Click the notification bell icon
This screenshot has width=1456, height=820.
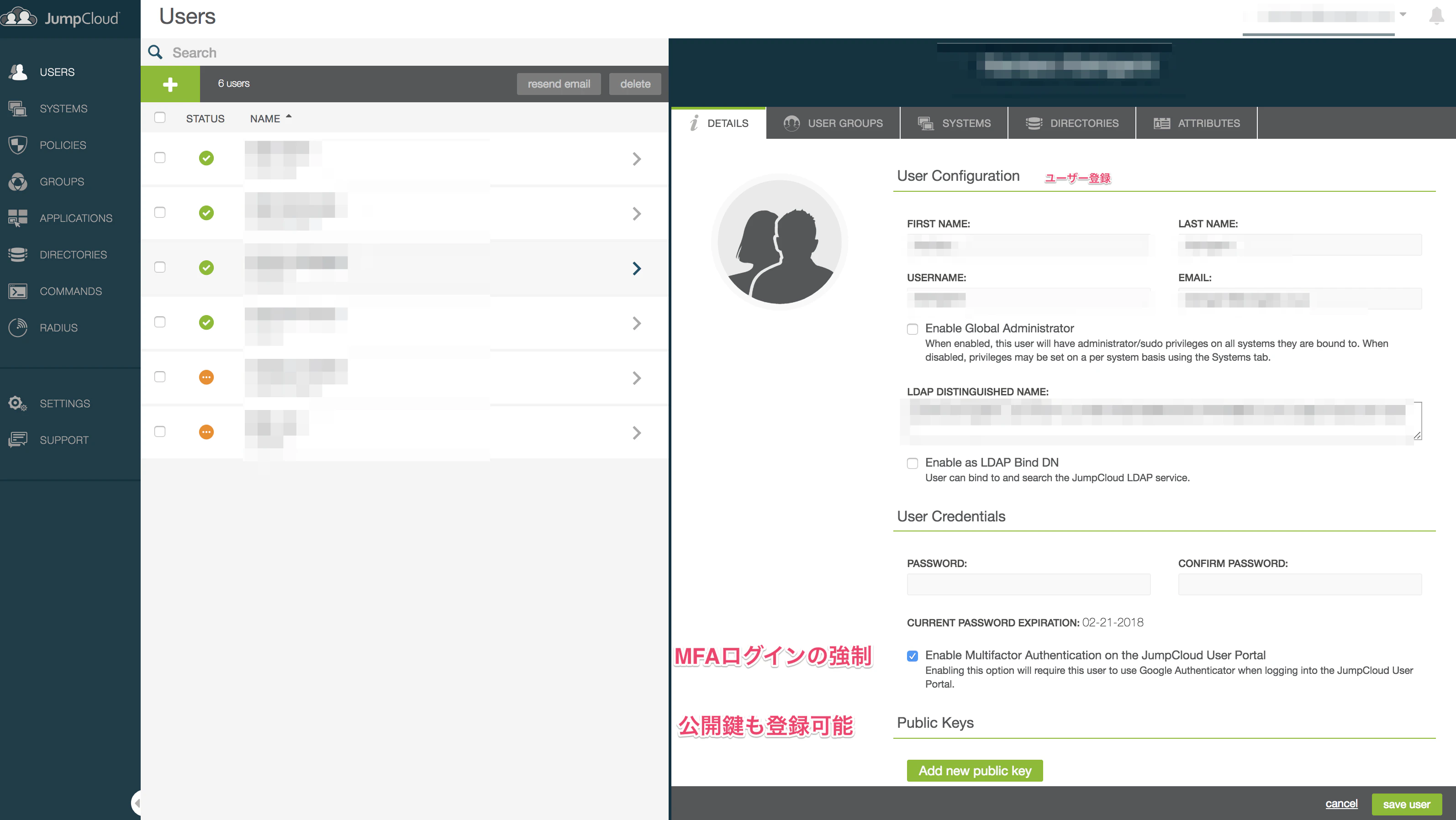(1436, 16)
